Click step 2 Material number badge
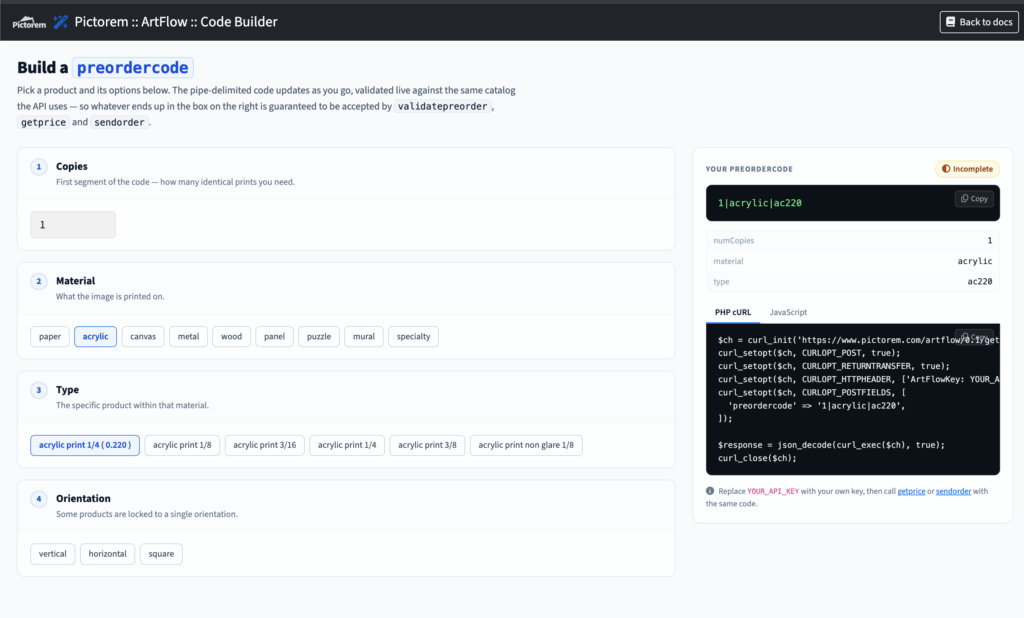This screenshot has height=618, width=1024. click(x=39, y=281)
